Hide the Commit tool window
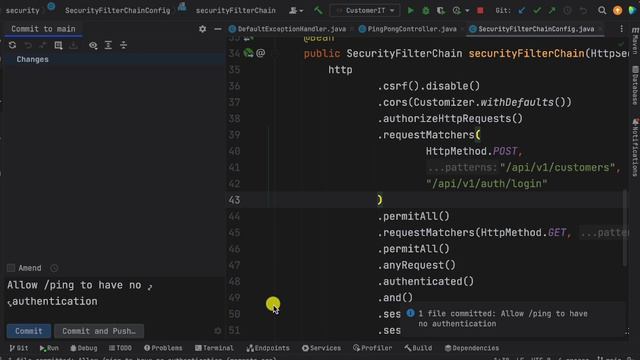This screenshot has width=640, height=360. pyautogui.click(x=218, y=29)
